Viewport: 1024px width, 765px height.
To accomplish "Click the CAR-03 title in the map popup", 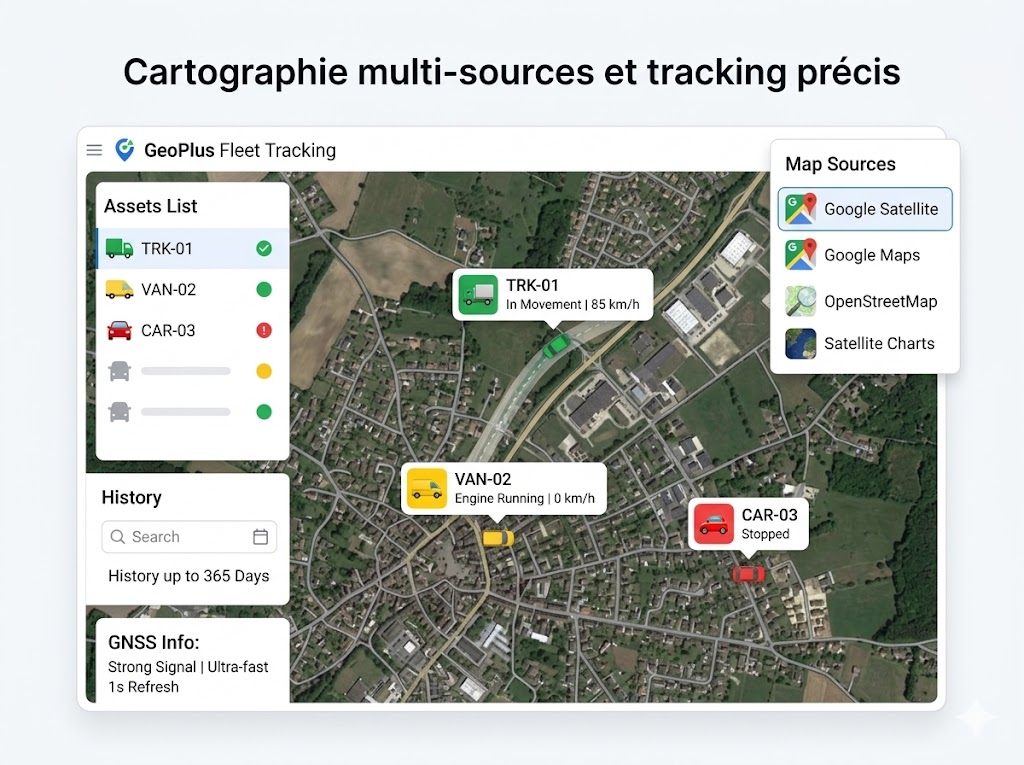I will 769,515.
